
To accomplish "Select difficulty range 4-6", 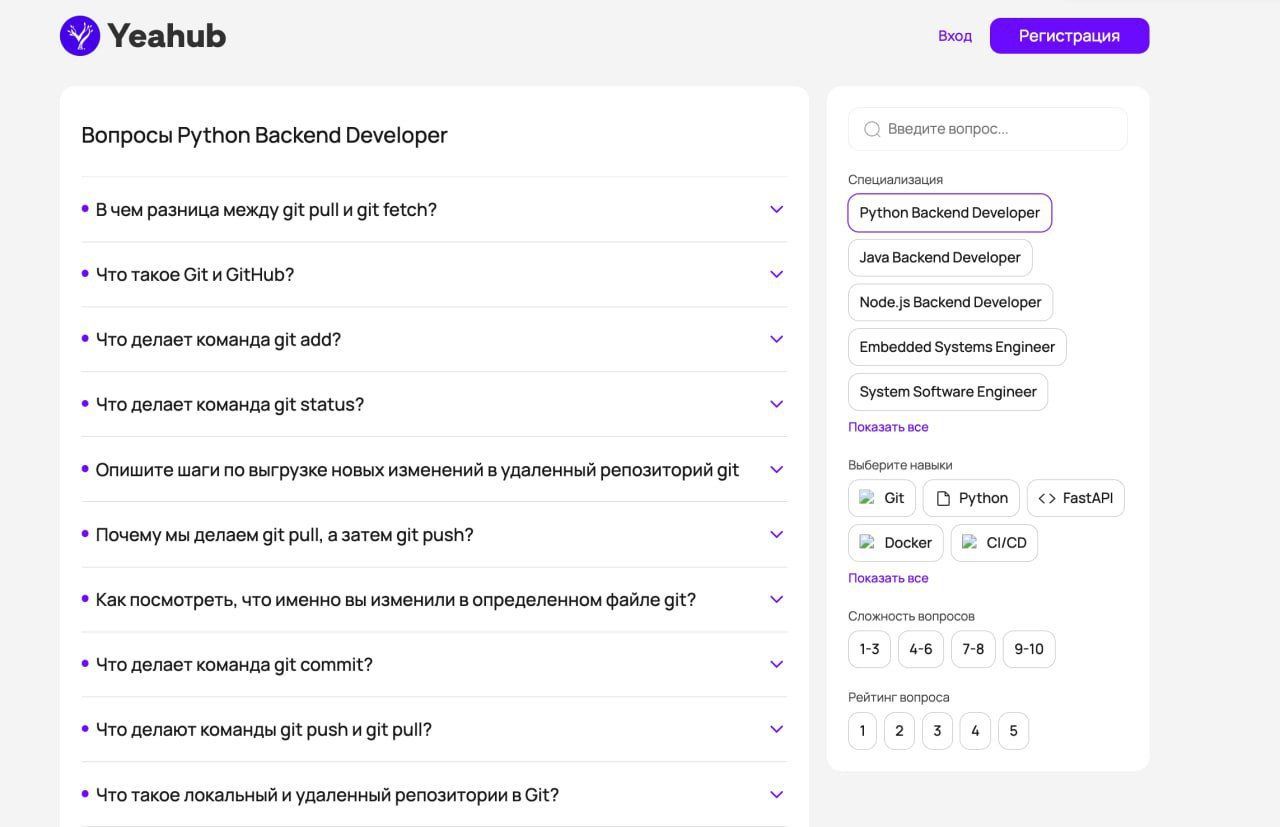I will [921, 649].
